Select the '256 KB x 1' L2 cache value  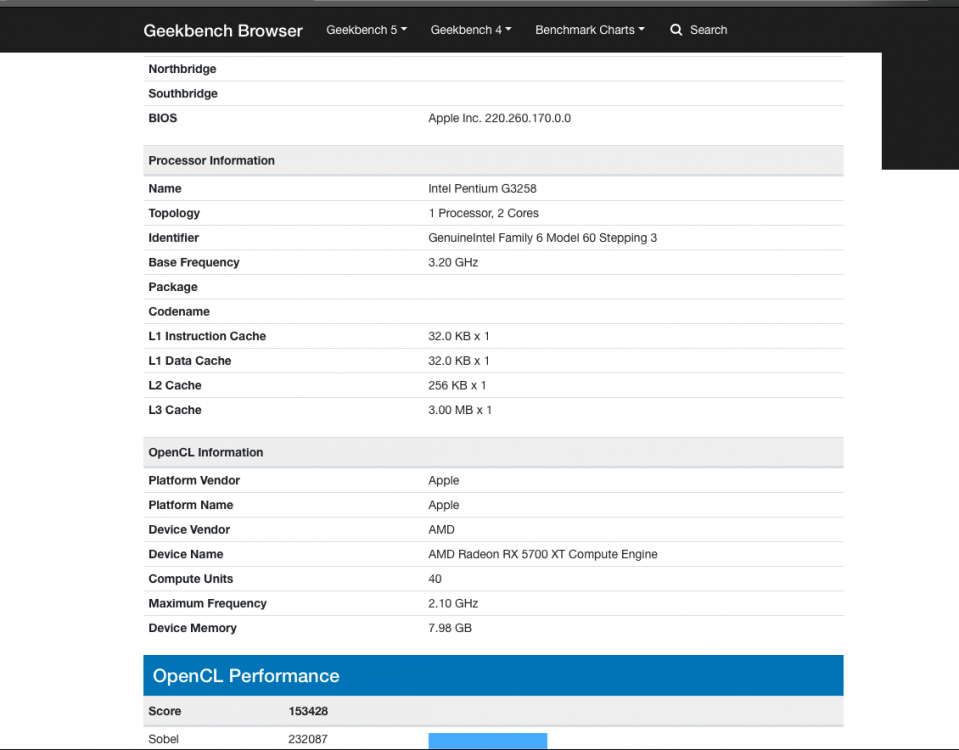457,385
